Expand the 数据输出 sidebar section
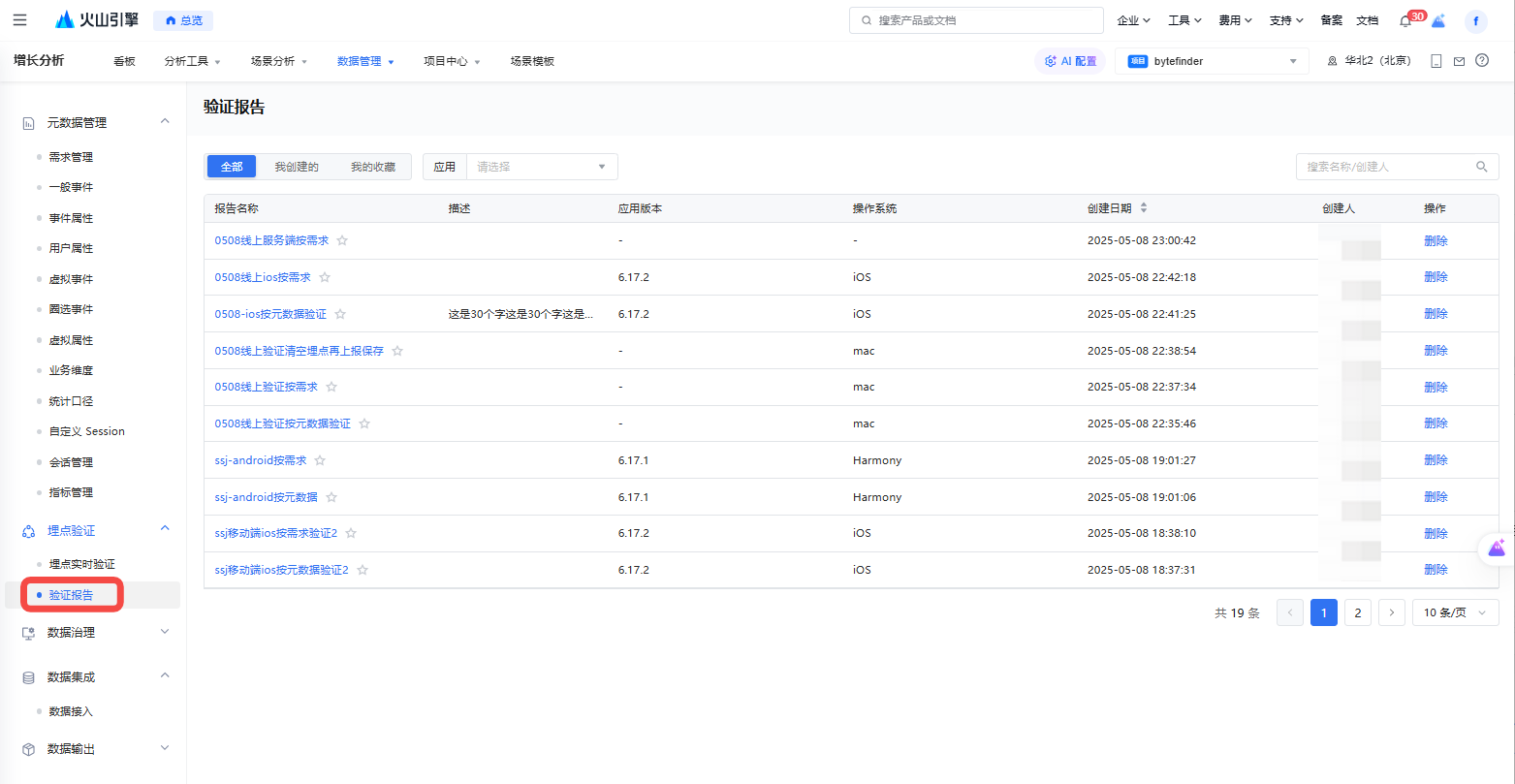 165,747
